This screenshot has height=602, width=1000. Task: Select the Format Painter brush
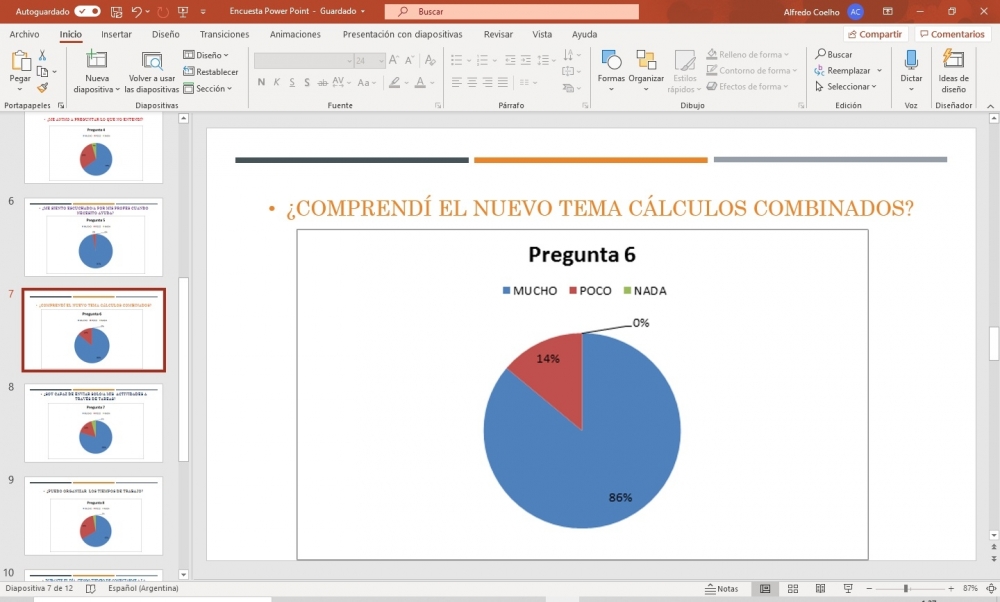point(43,87)
